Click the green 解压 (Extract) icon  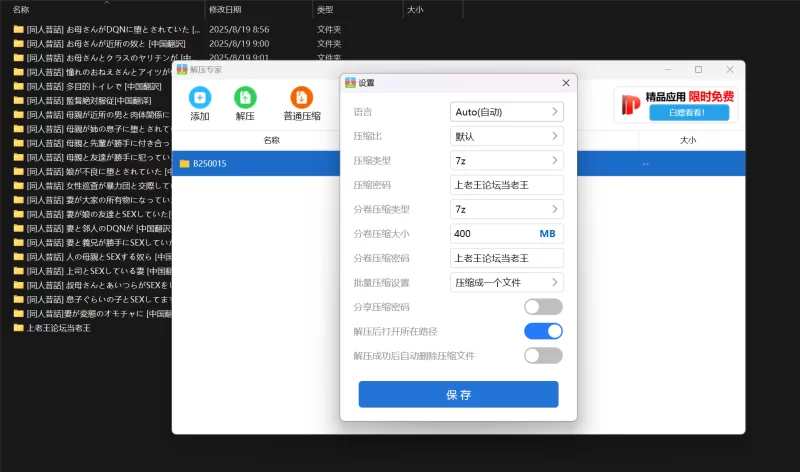coord(245,97)
